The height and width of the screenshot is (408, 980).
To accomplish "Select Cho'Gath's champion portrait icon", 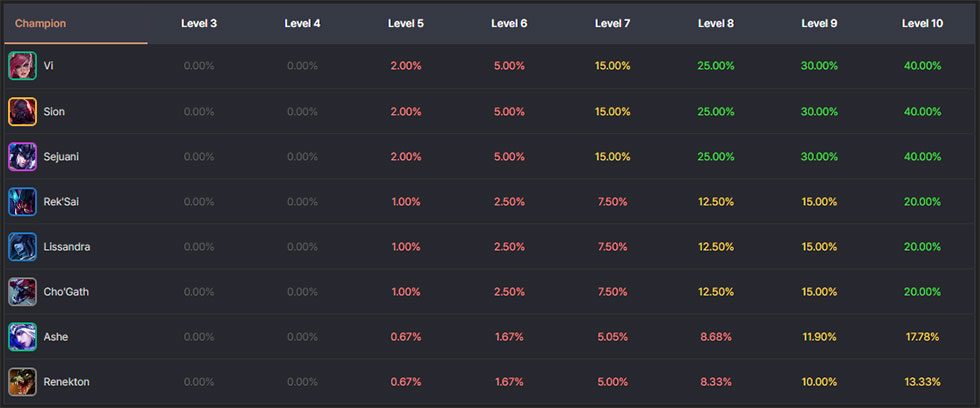I will [x=22, y=292].
